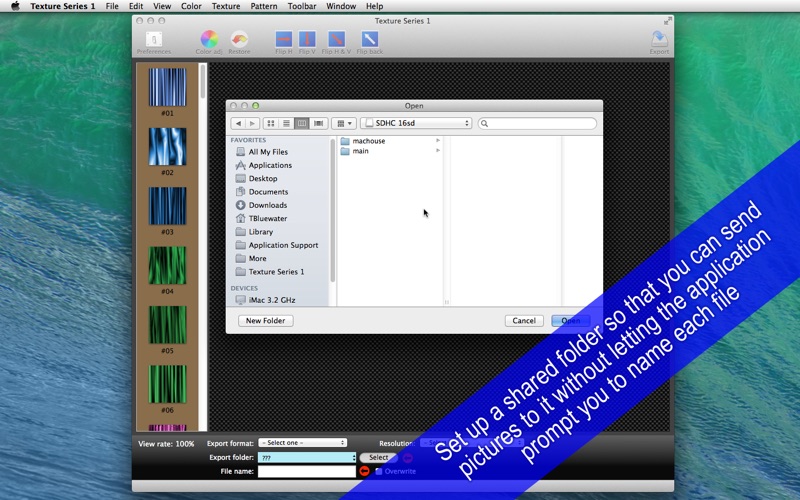800x500 pixels.
Task: Toggle fullscreen arrows of Texture Series window
Action: coord(667,21)
